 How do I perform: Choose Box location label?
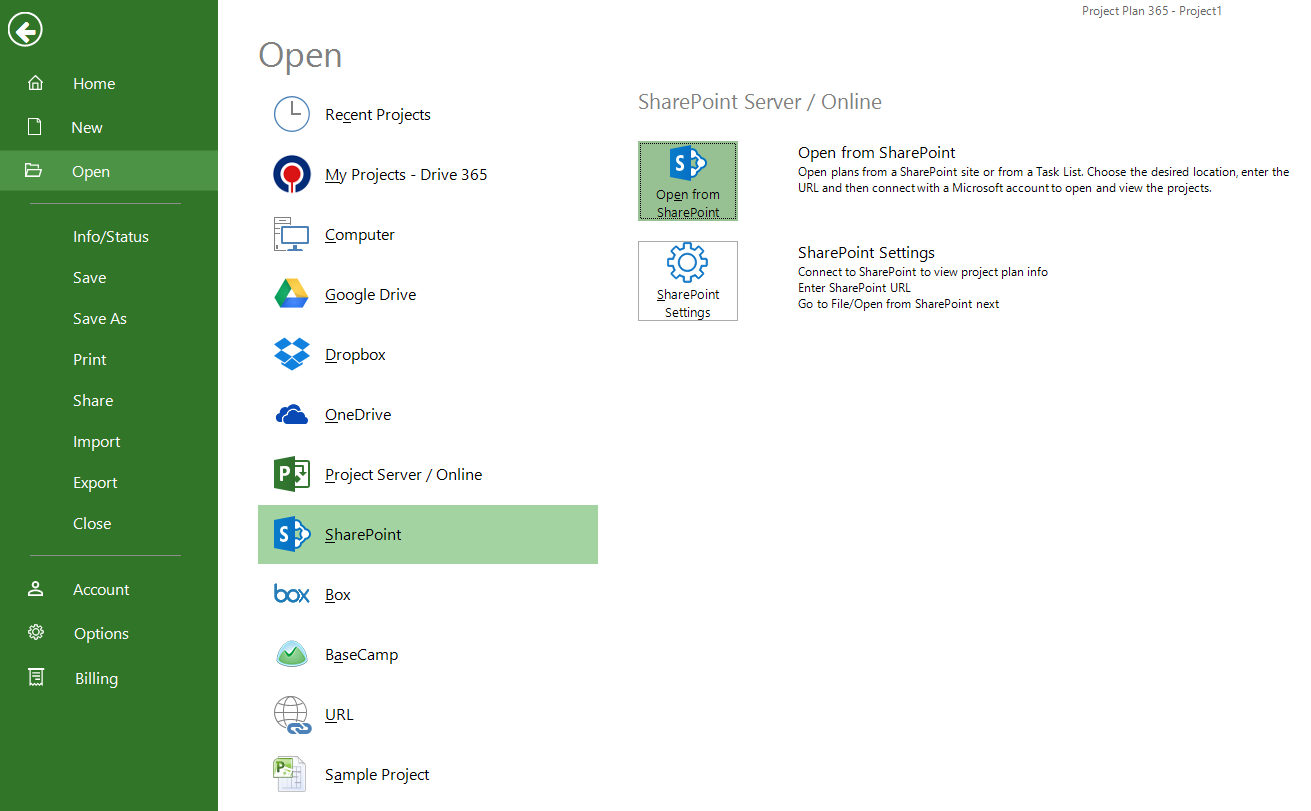tap(338, 595)
